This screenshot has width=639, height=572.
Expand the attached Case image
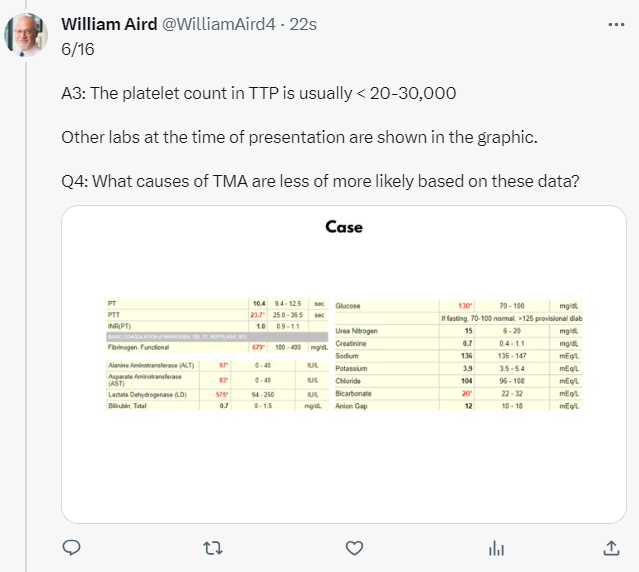[344, 364]
